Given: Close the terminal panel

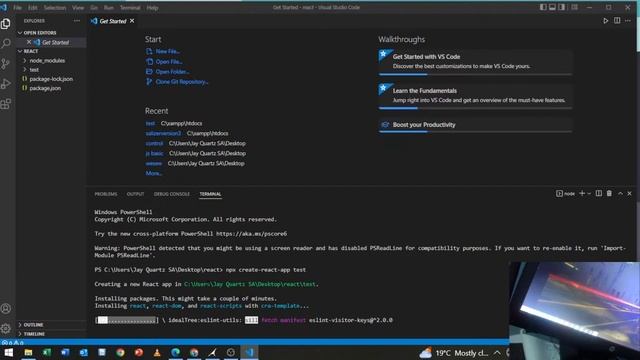Looking at the screenshot, I should pos(629,193).
